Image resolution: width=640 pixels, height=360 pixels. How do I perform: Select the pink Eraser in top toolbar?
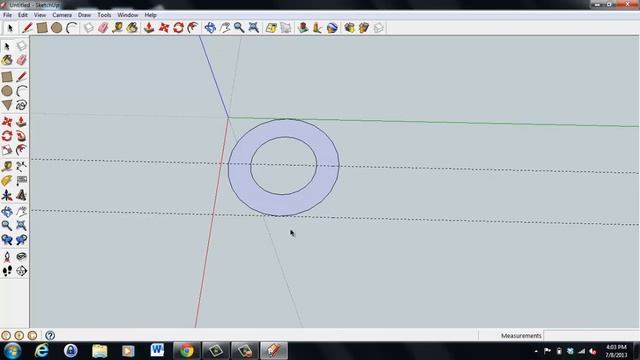pyautogui.click(x=103, y=28)
